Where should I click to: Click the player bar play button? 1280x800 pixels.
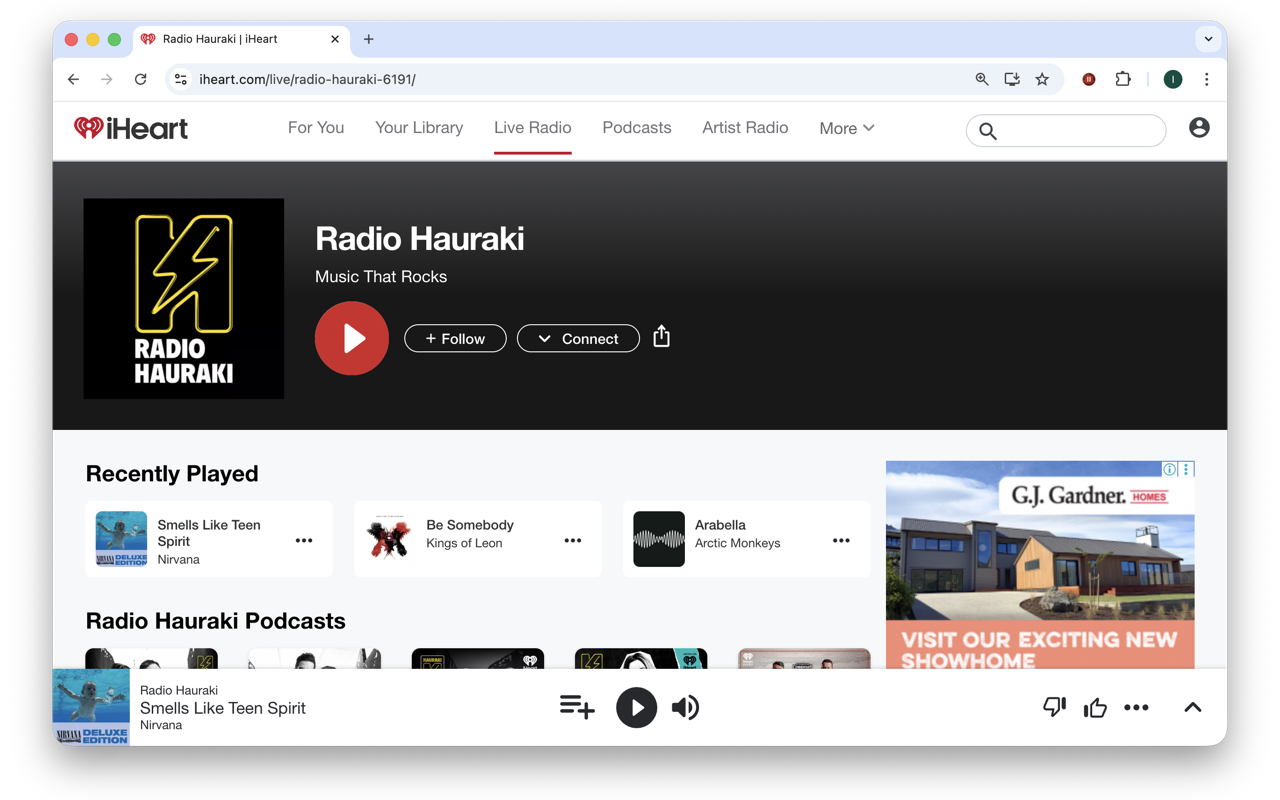point(636,707)
